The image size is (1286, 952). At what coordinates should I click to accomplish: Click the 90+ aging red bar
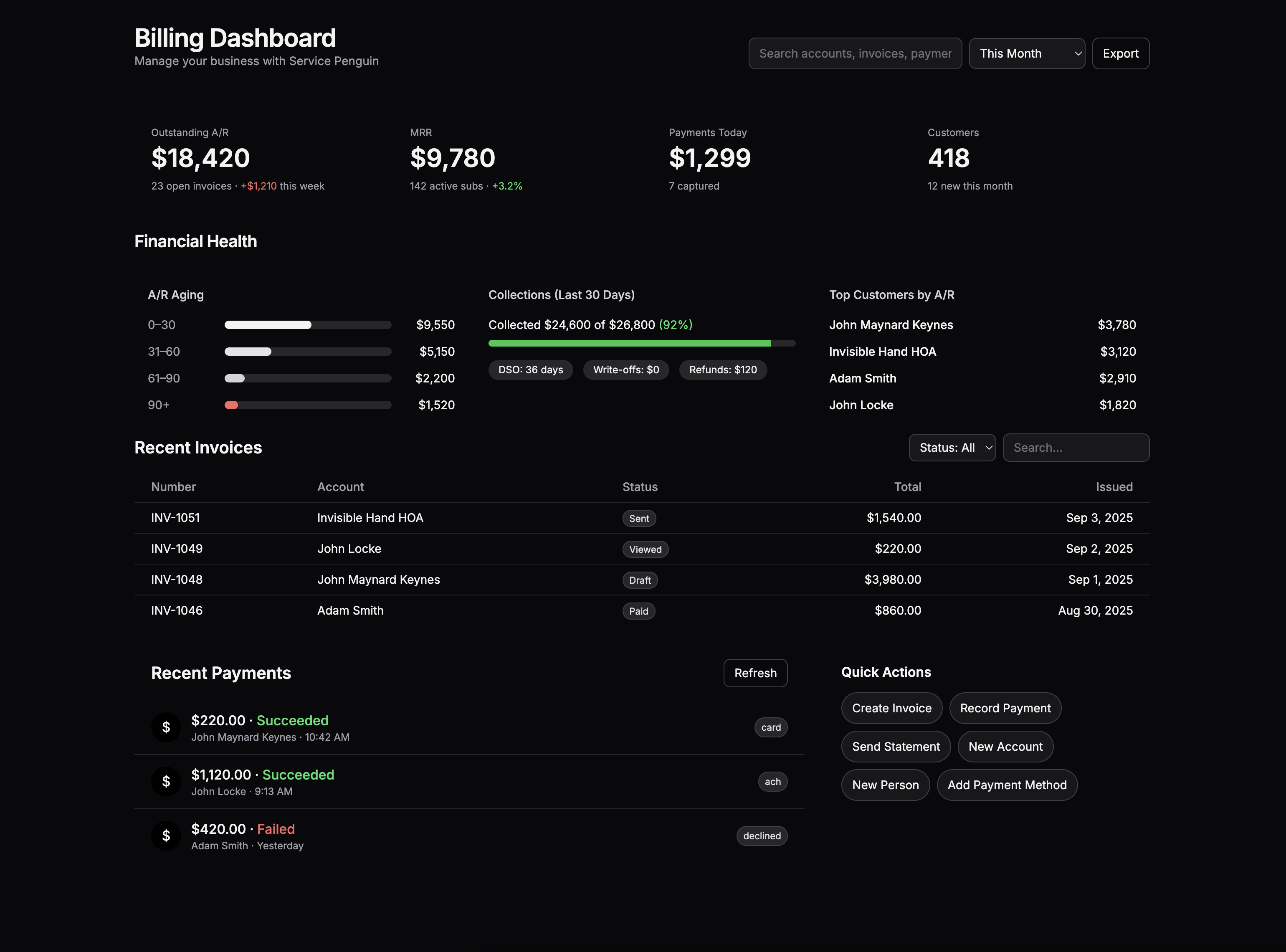pos(231,405)
